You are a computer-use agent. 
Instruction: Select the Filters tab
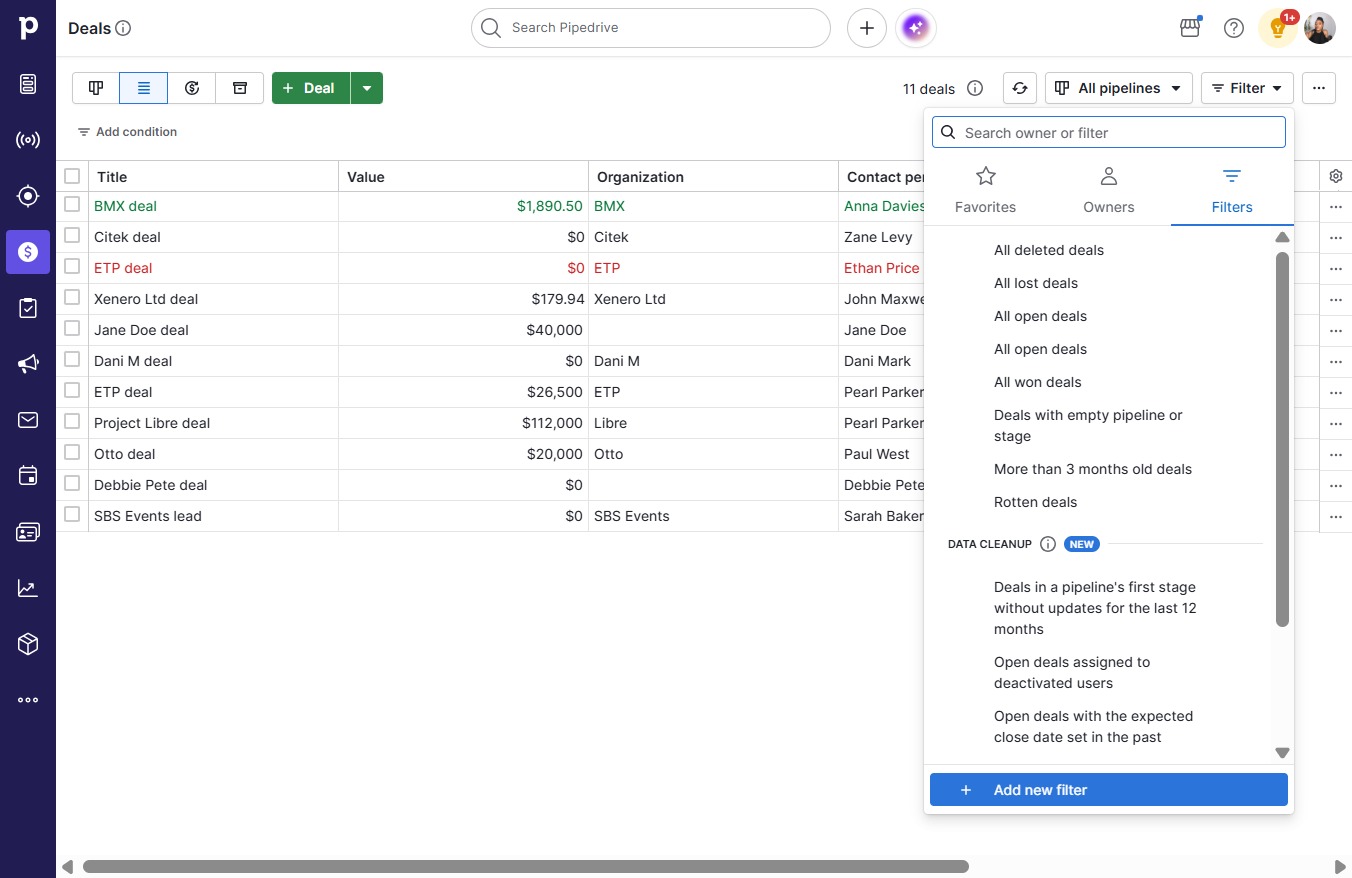point(1232,190)
